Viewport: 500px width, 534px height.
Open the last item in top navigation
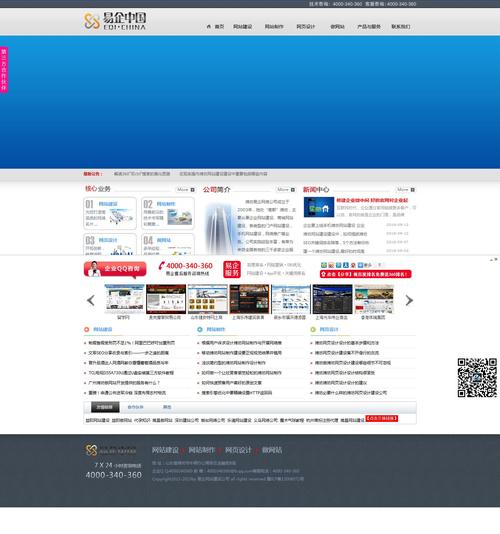point(401,27)
